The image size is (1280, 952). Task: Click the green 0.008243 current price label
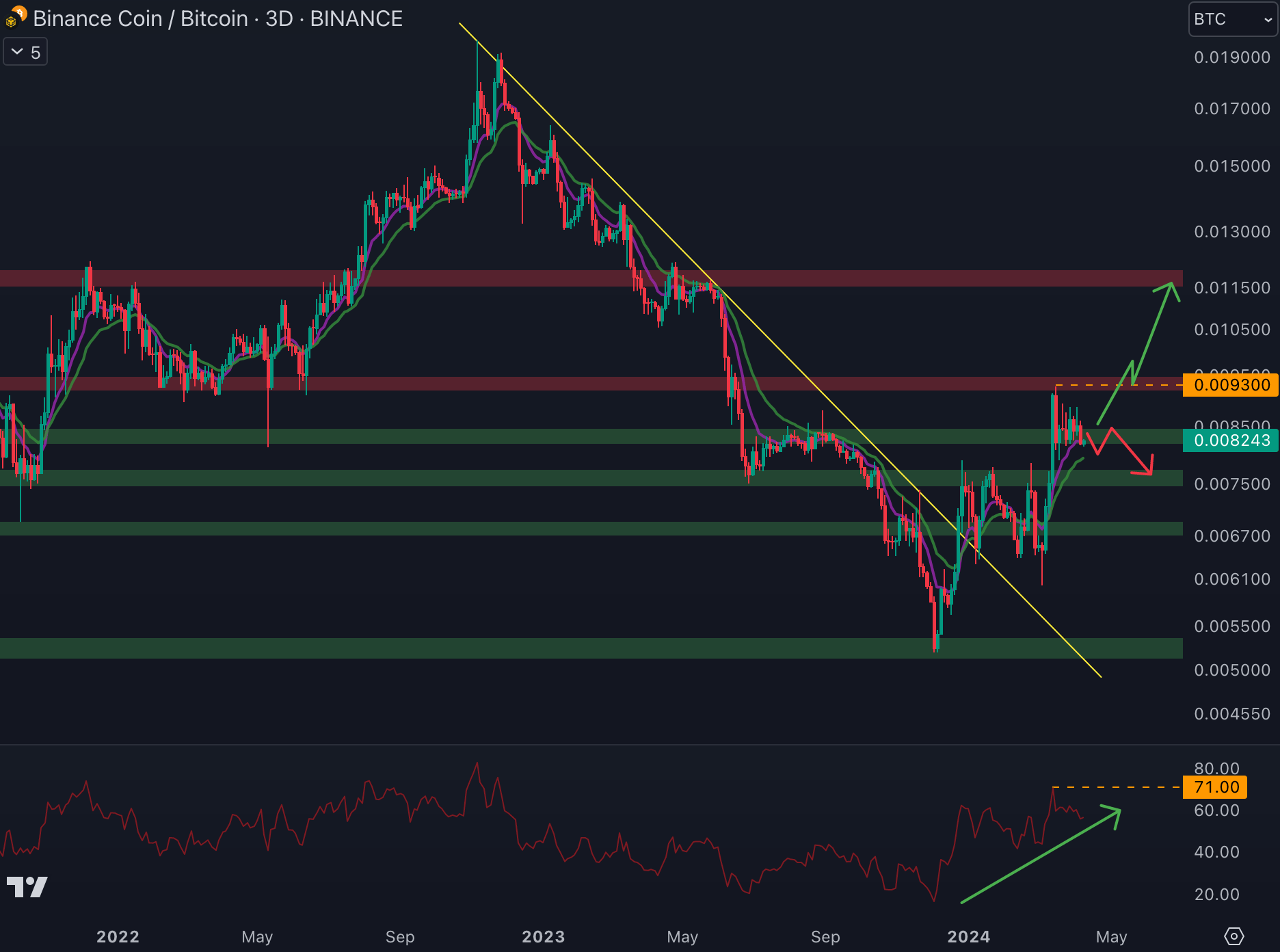click(1231, 440)
